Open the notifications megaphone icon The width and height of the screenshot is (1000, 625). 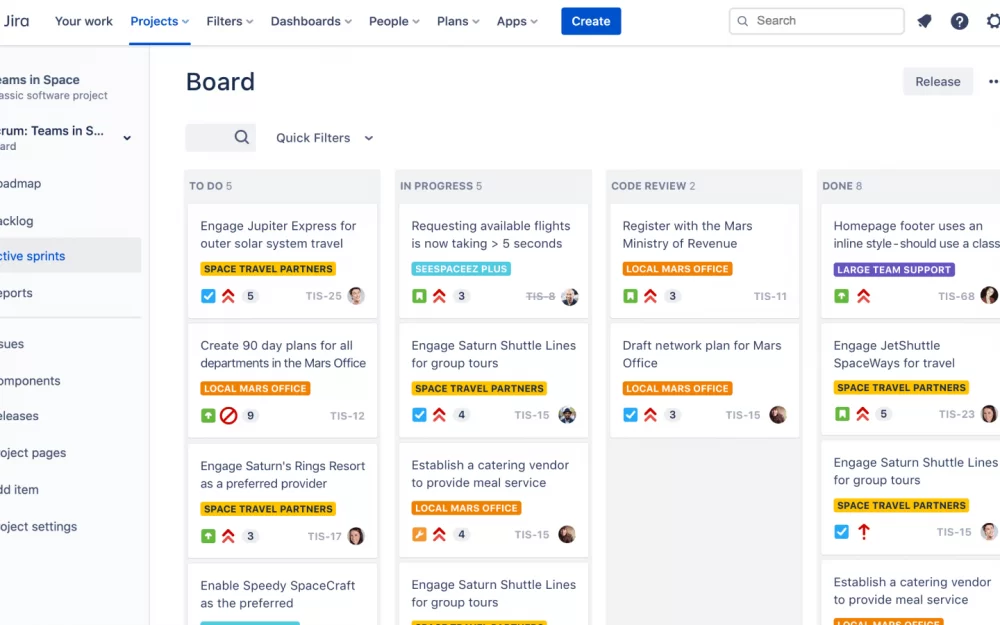924,21
